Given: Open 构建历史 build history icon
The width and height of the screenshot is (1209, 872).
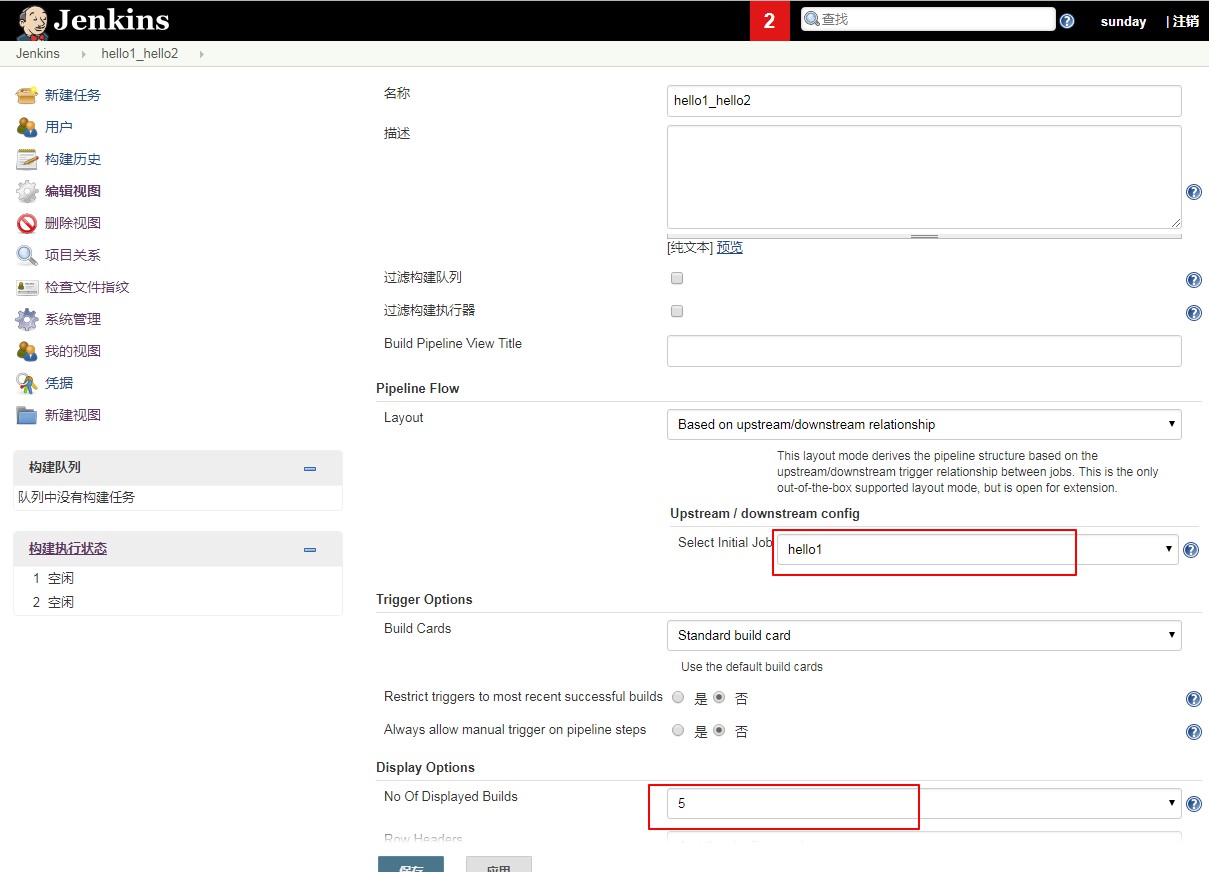Looking at the screenshot, I should [27, 159].
